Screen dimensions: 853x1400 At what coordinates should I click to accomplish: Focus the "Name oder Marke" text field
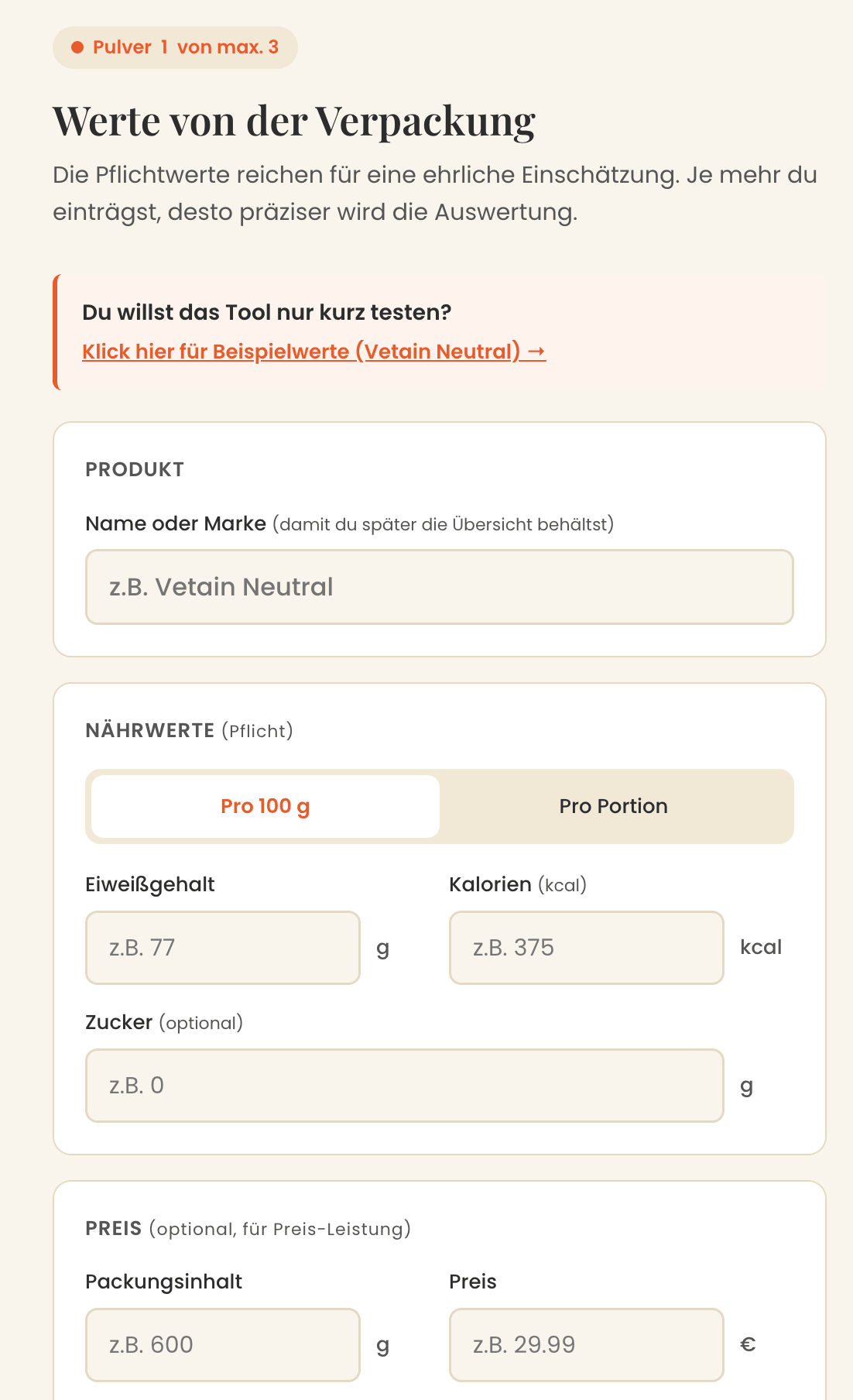pos(439,587)
